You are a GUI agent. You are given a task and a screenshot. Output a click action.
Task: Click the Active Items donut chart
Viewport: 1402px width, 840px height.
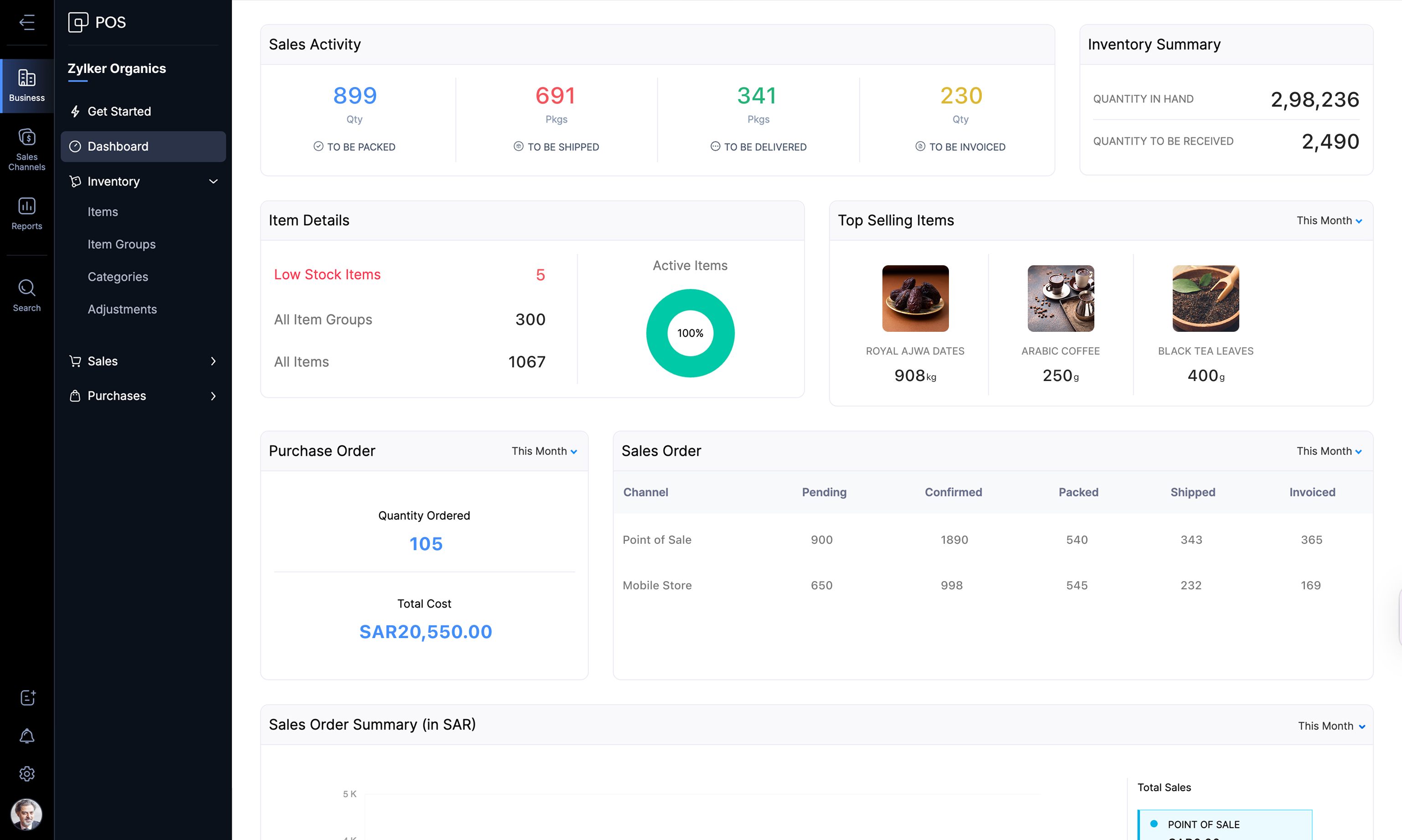point(691,333)
